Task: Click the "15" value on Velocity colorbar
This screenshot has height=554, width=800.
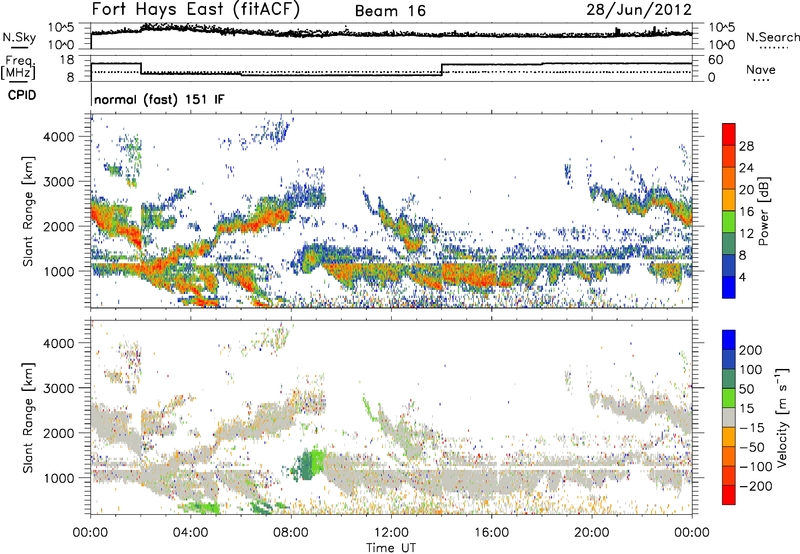Action: point(746,409)
